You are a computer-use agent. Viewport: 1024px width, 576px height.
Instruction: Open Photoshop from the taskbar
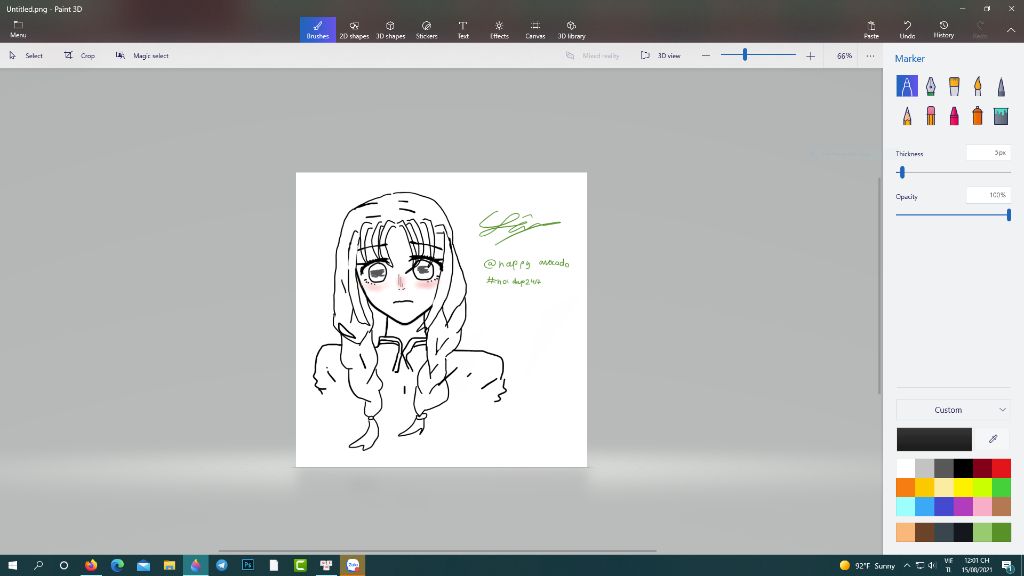(x=248, y=565)
